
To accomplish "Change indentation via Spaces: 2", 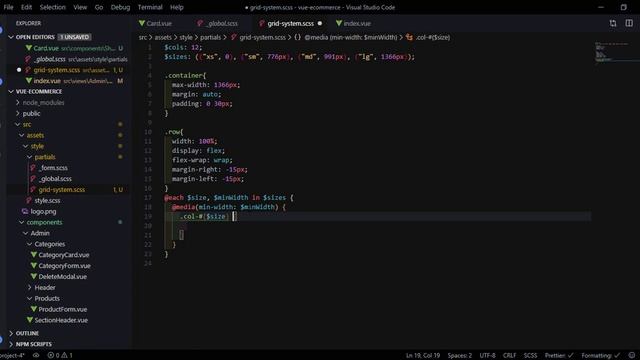I will (460, 356).
